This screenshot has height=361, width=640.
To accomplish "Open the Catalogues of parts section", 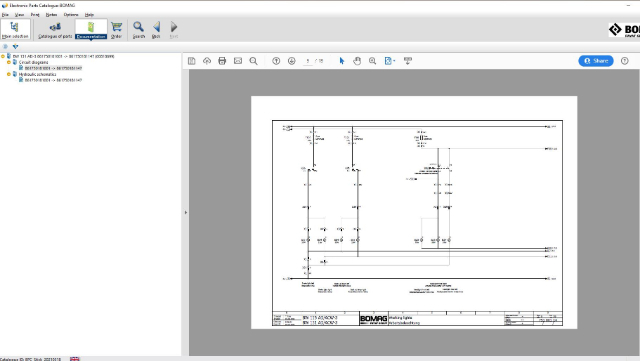I will pyautogui.click(x=55, y=30).
